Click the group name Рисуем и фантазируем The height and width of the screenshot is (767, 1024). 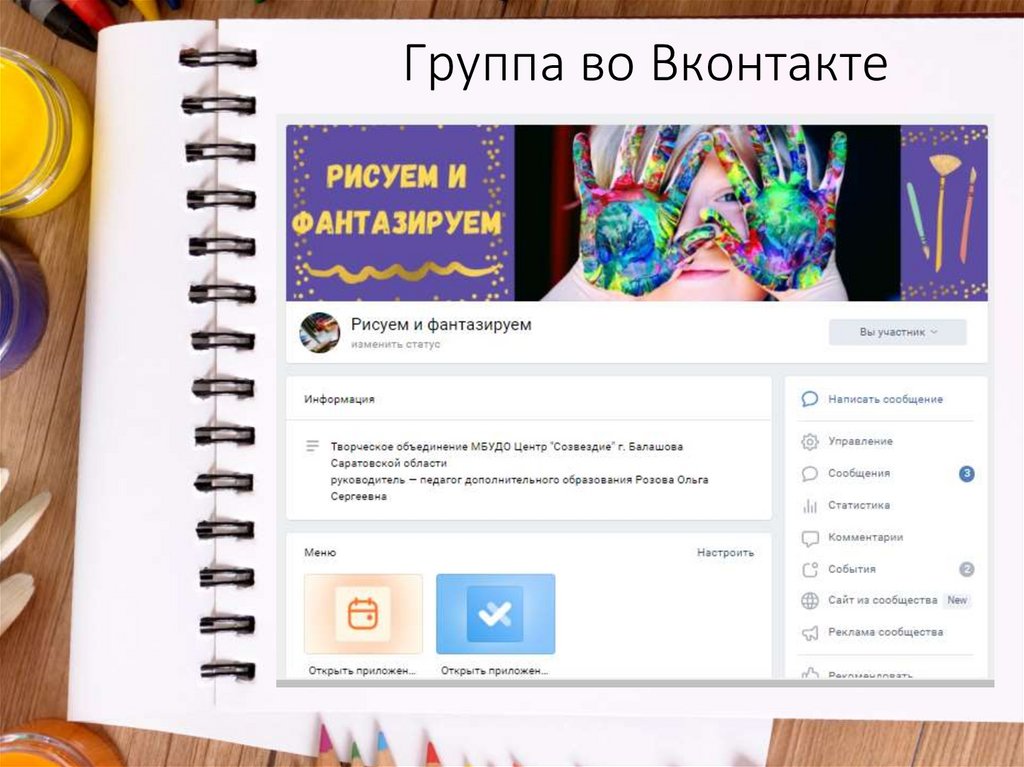(x=441, y=324)
